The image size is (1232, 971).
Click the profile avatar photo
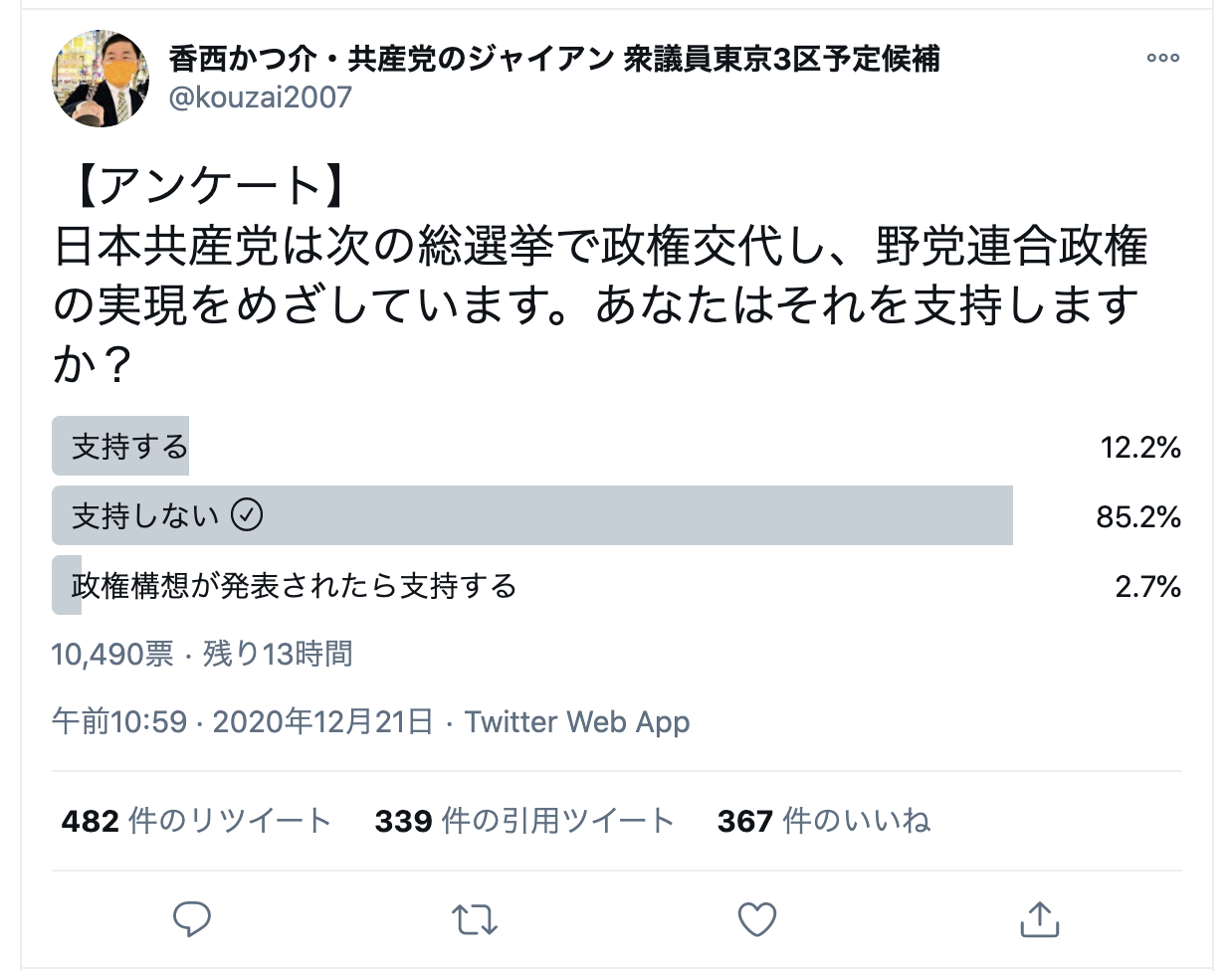101,79
